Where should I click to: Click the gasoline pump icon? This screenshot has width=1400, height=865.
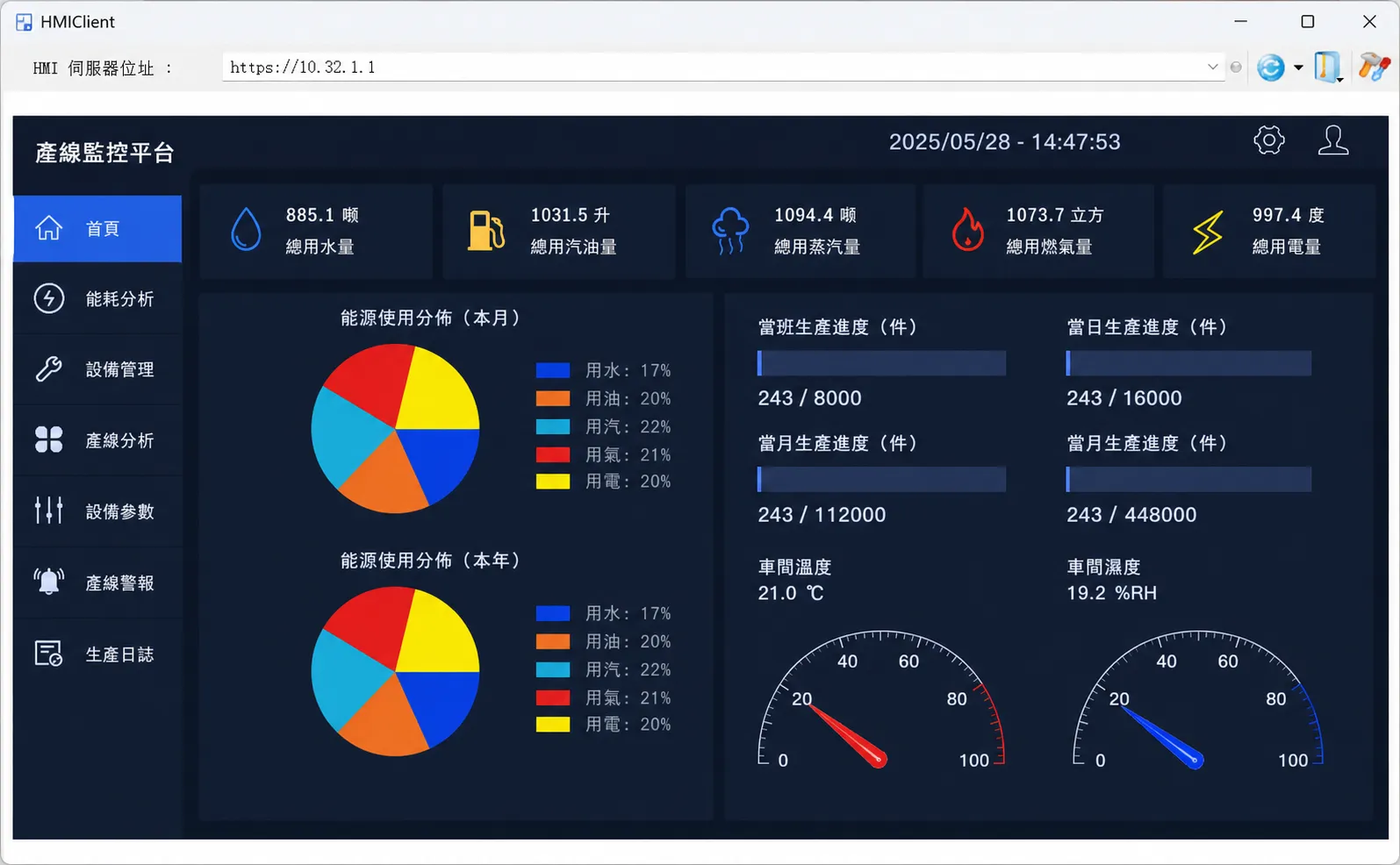pyautogui.click(x=486, y=230)
